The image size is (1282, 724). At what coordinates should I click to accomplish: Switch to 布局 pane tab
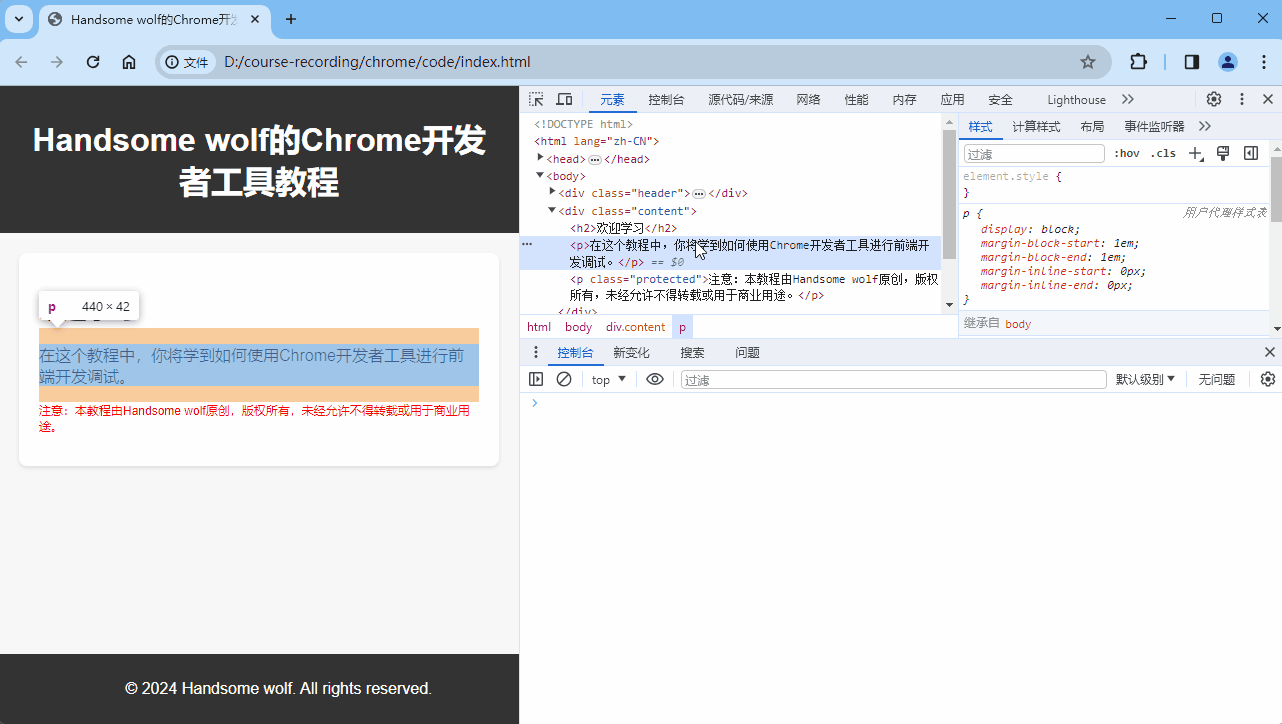[x=1092, y=126]
